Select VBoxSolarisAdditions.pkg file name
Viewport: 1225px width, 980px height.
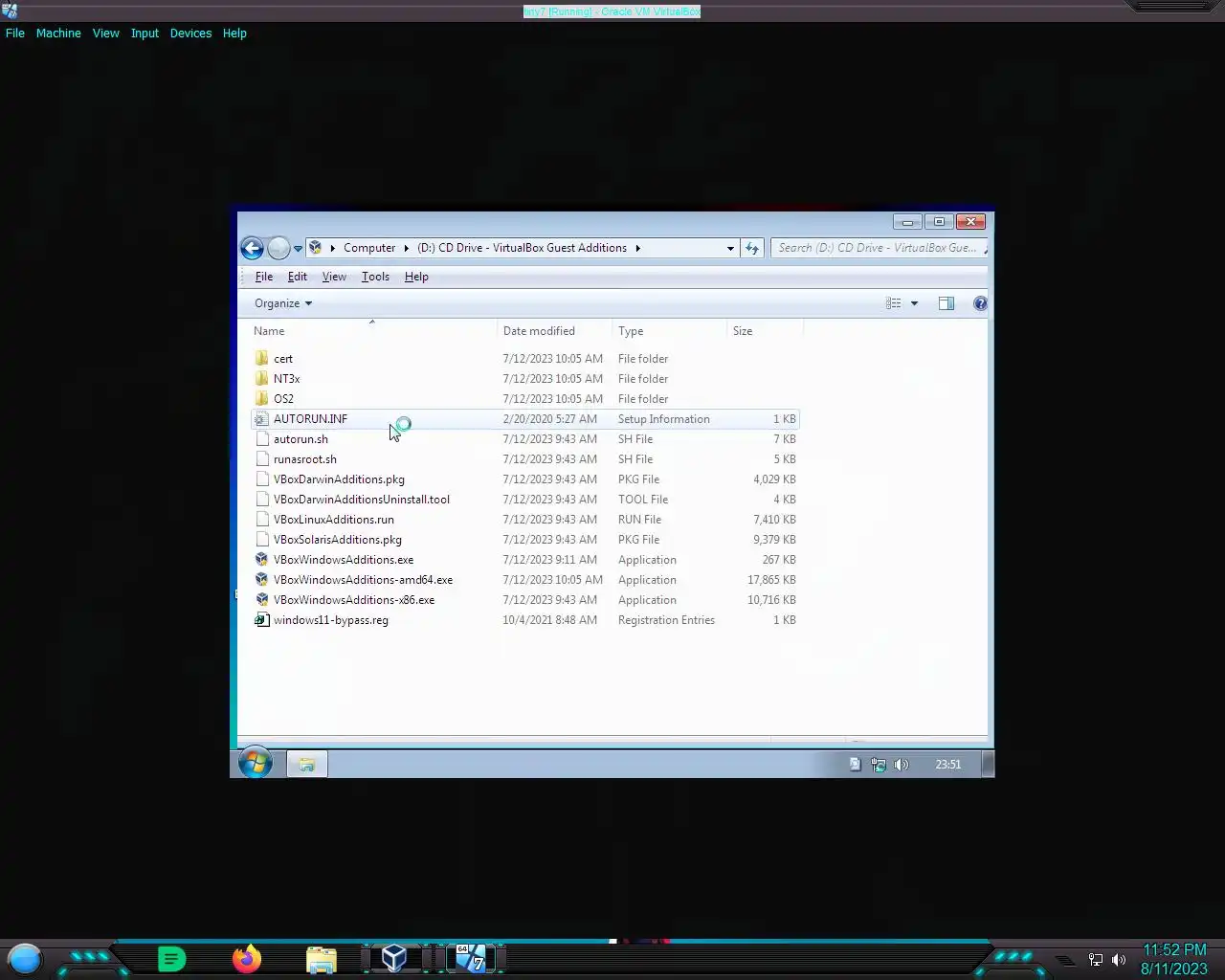tap(338, 540)
